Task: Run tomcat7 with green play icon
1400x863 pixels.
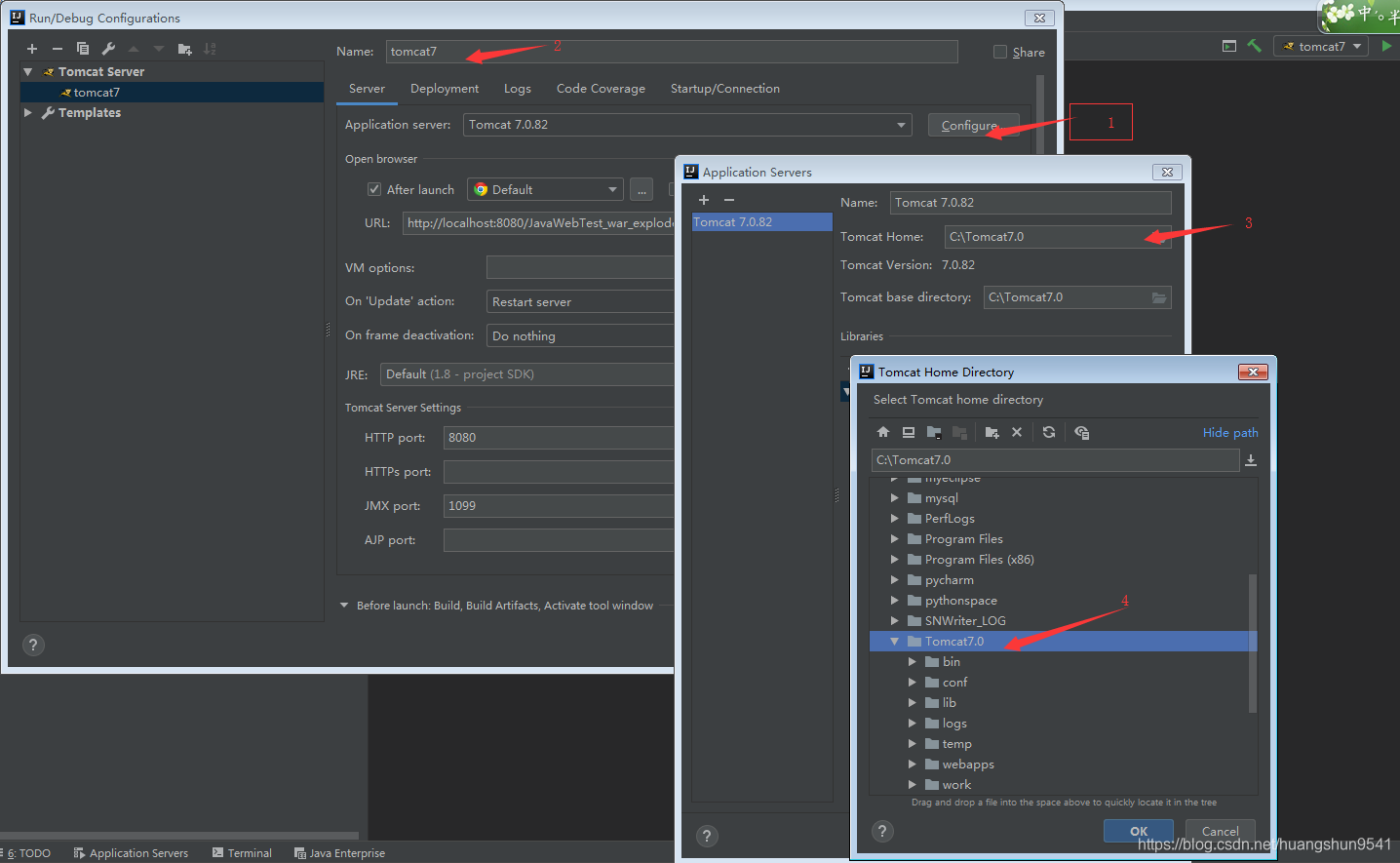Action: [1386, 46]
